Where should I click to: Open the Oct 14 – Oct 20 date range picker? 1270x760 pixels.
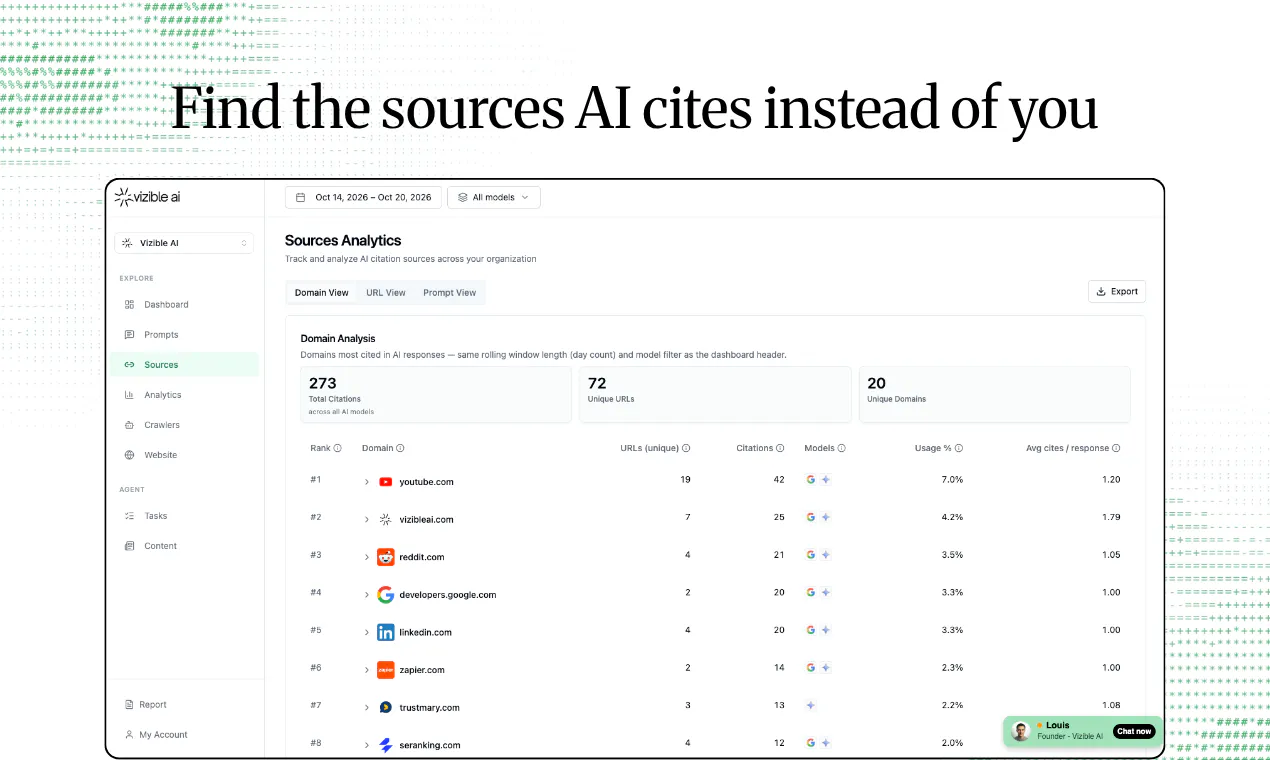[x=363, y=197]
